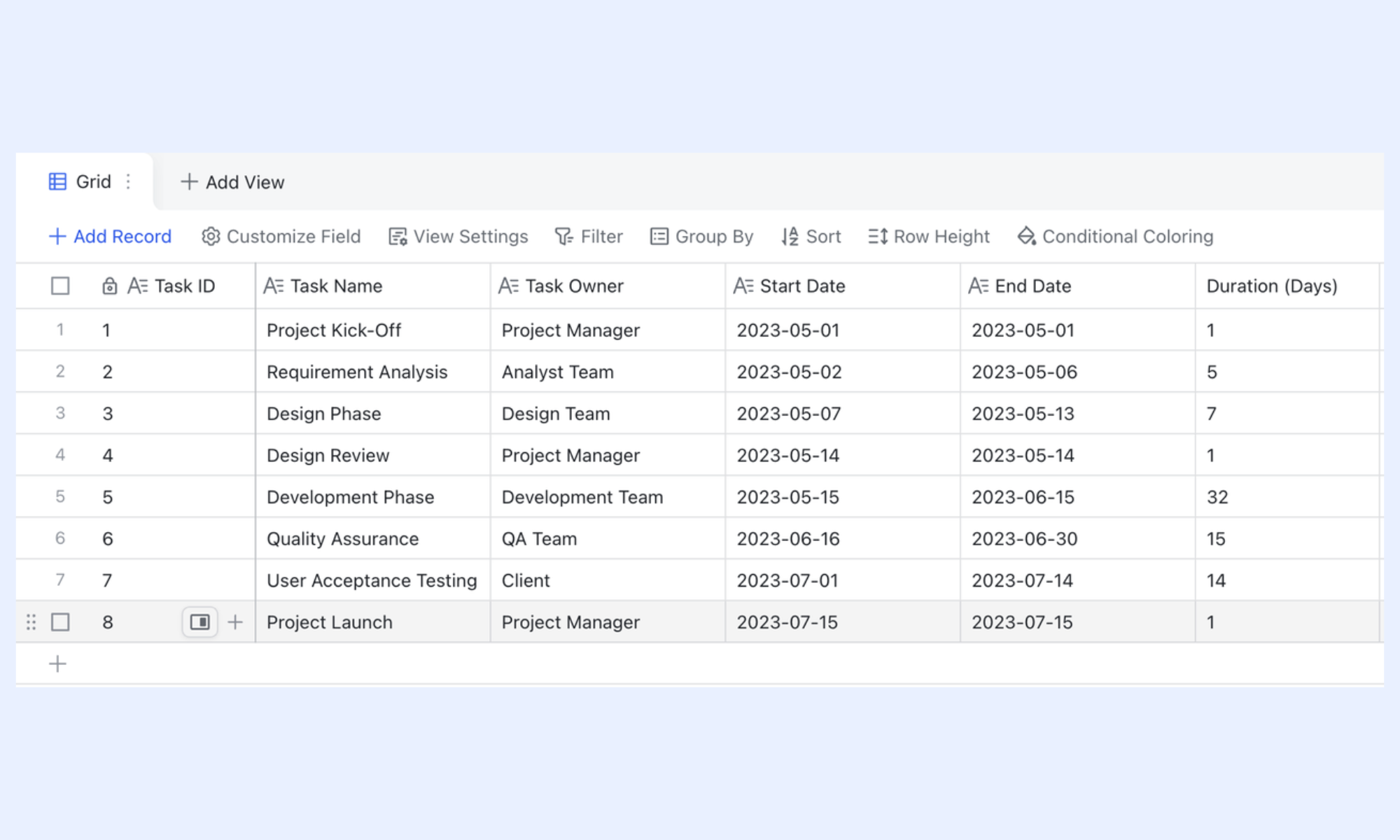Open the Group By options
Viewport: 1400px width, 840px height.
click(x=701, y=237)
